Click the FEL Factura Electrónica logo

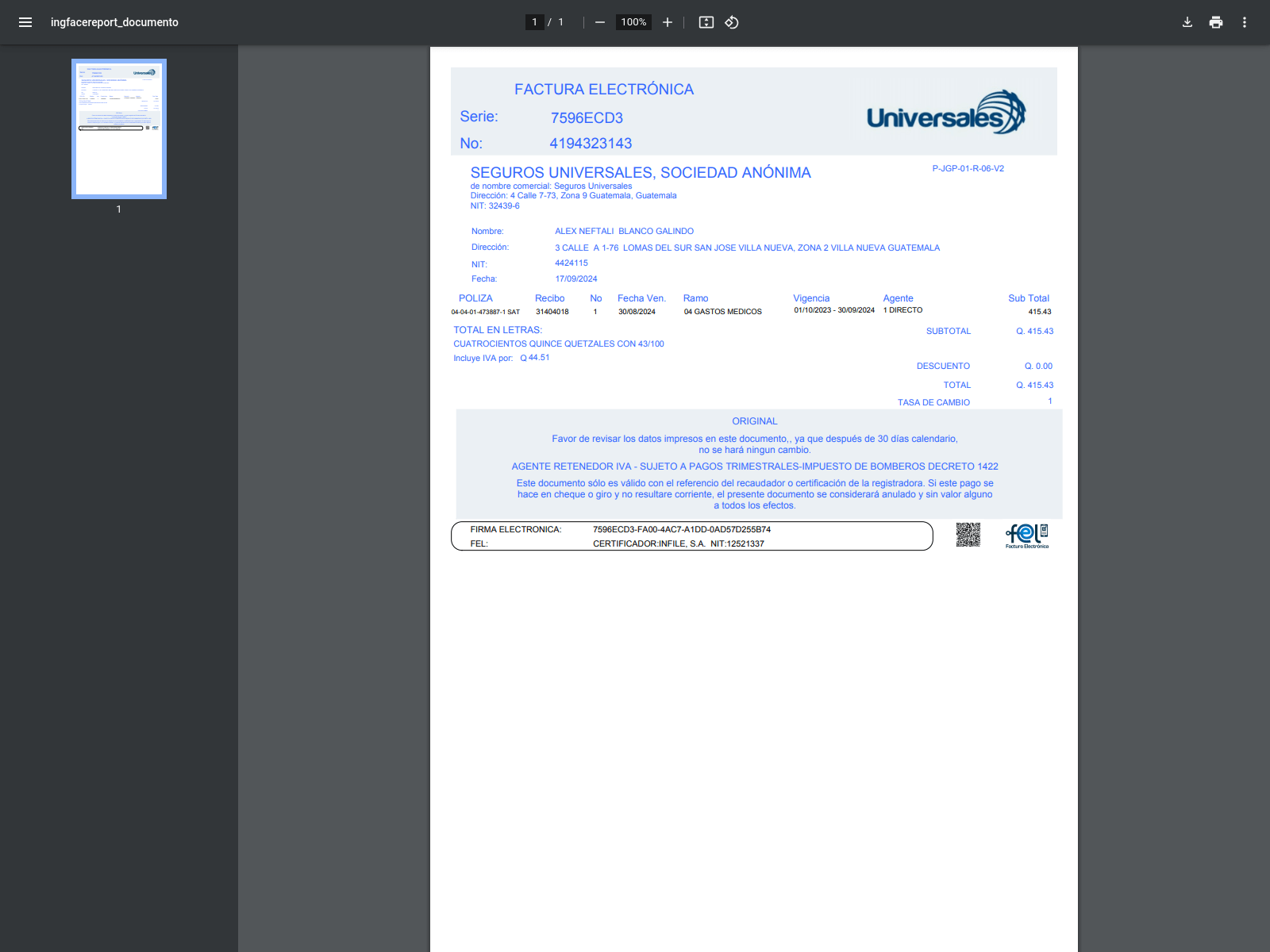pos(1027,535)
